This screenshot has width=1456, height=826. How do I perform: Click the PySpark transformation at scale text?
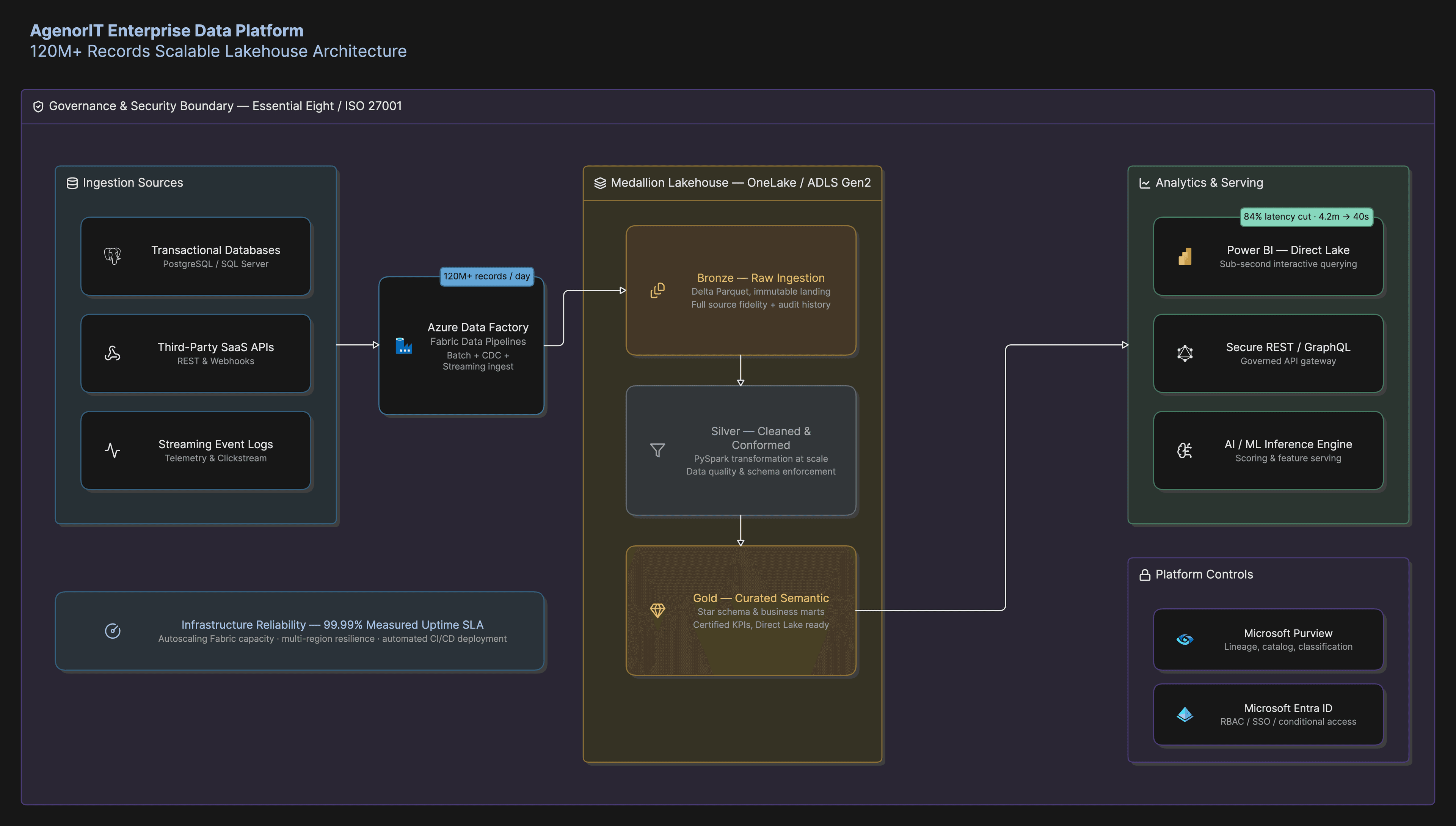(x=761, y=459)
